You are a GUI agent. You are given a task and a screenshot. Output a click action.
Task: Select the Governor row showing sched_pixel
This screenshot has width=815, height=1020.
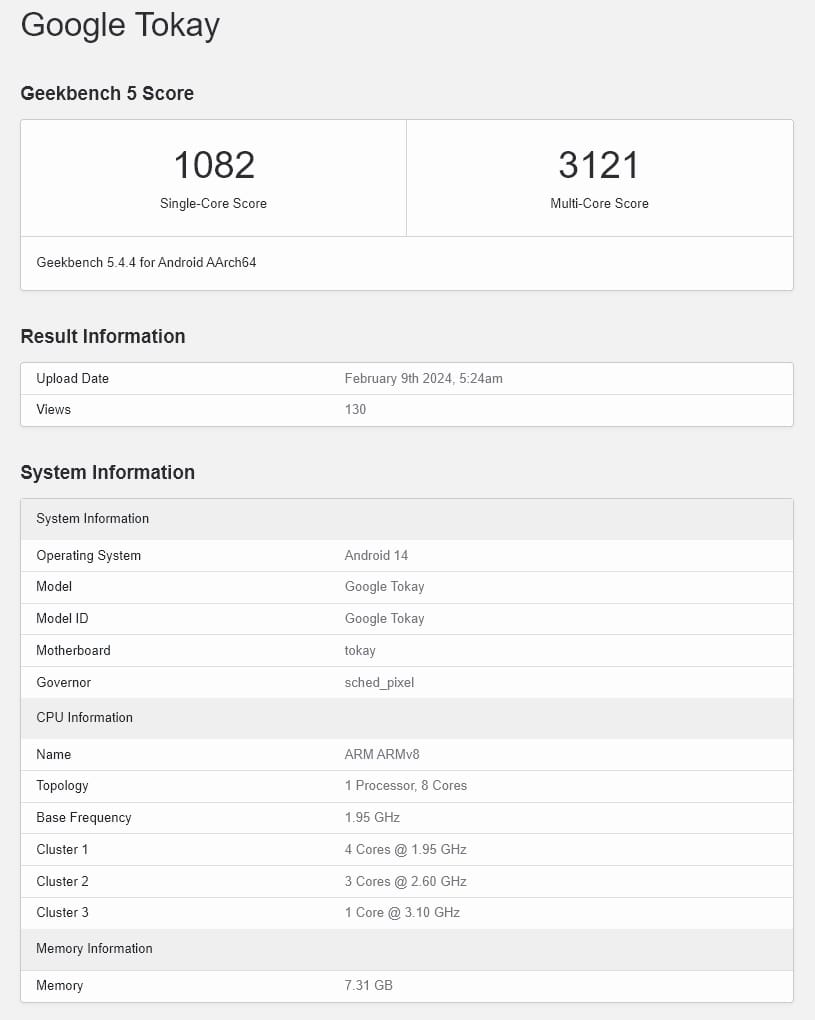[x=379, y=682]
